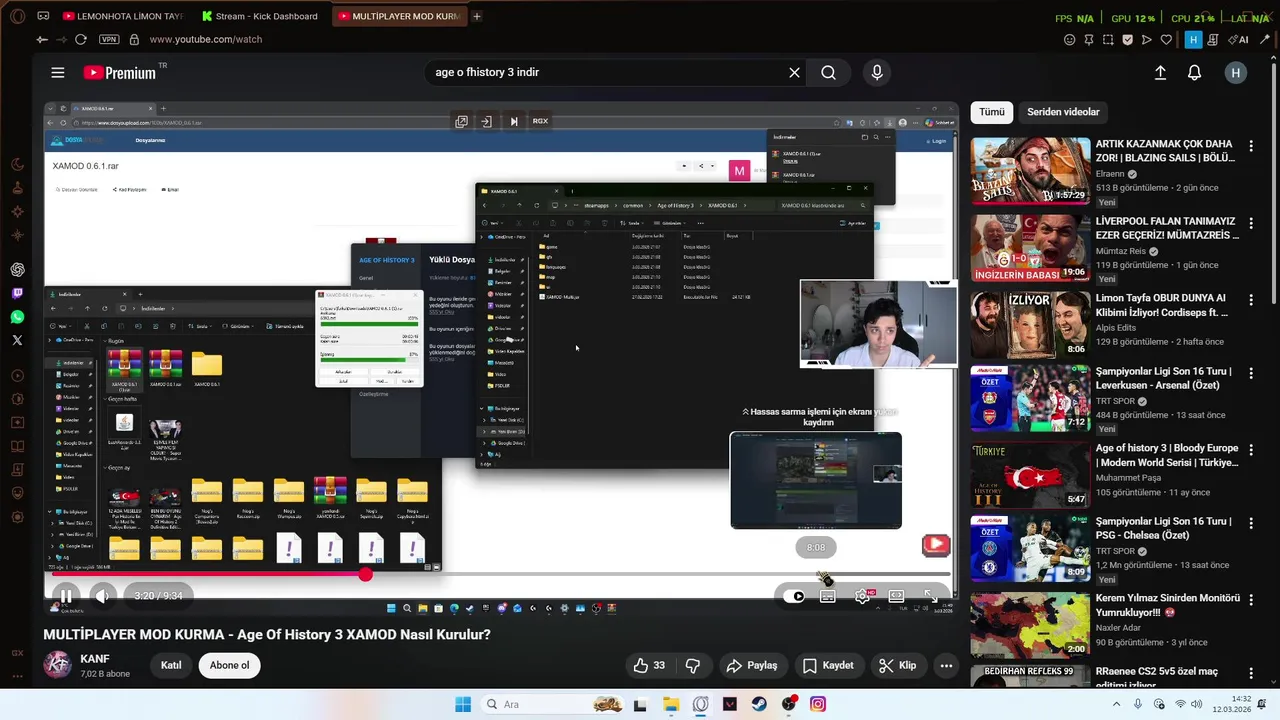Switch to Stream - Kick Dashboard tab
1280x720 pixels.
(x=260, y=16)
